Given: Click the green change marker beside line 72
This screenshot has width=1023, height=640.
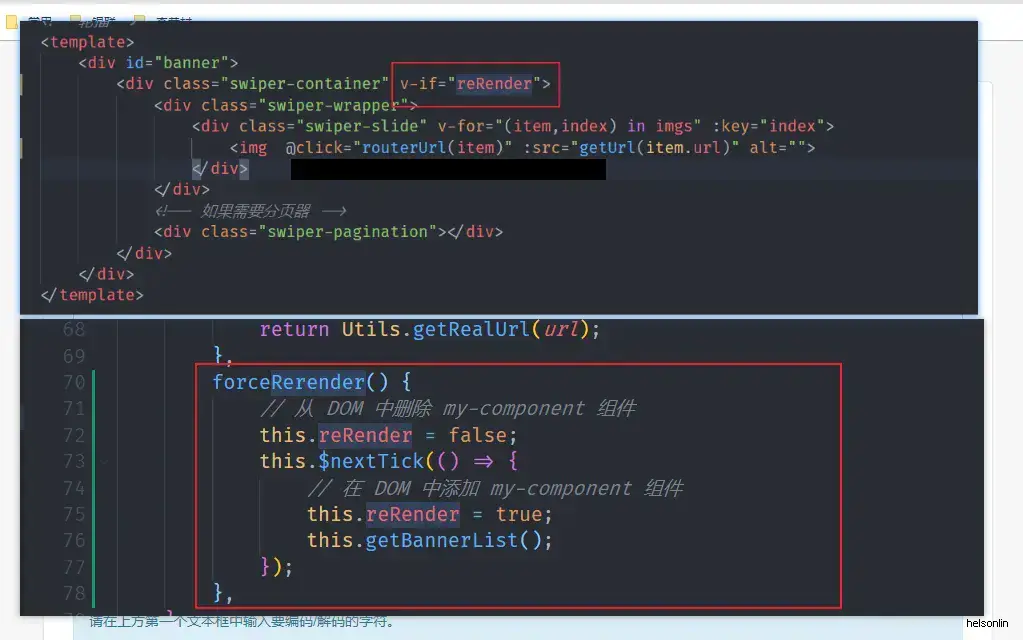Looking at the screenshot, I should (93, 435).
